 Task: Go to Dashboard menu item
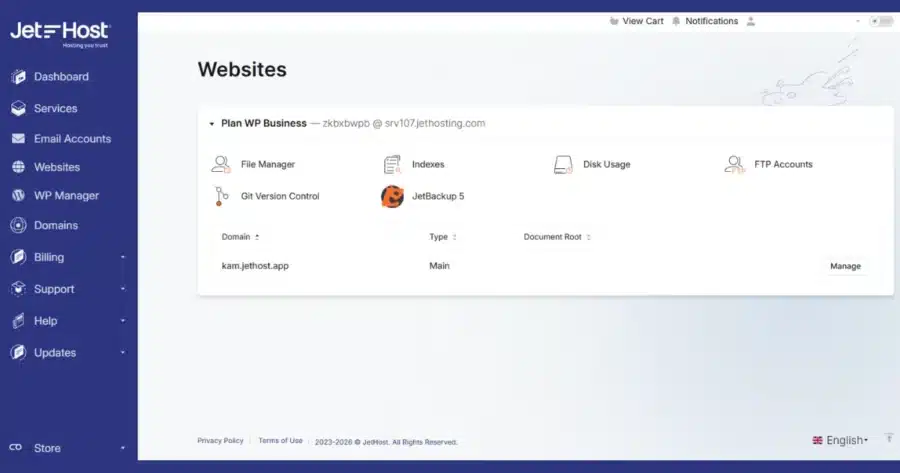[x=61, y=76]
